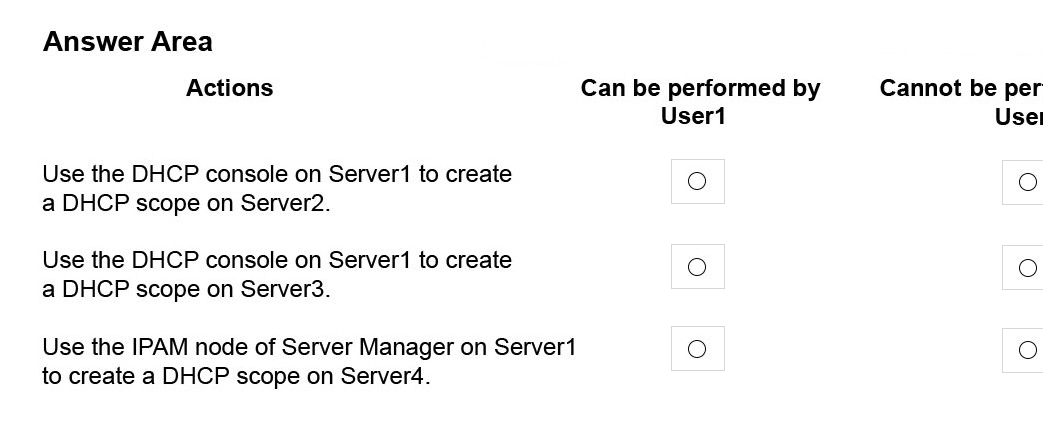This screenshot has width=1043, height=447.
Task: Click the IPAM node Server4 action description
Action: (x=309, y=361)
